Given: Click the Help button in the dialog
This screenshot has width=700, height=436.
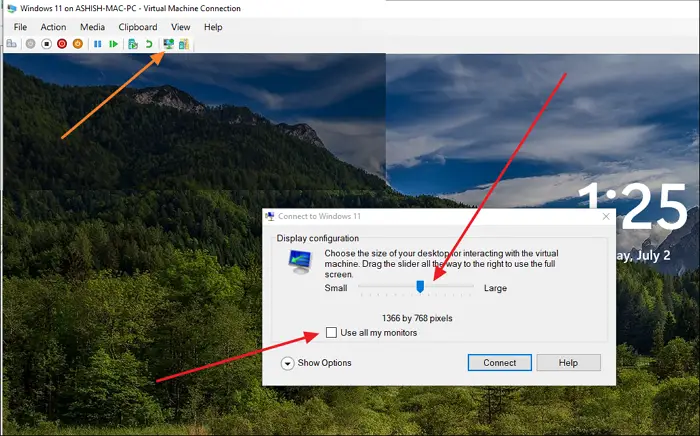Looking at the screenshot, I should (x=568, y=363).
